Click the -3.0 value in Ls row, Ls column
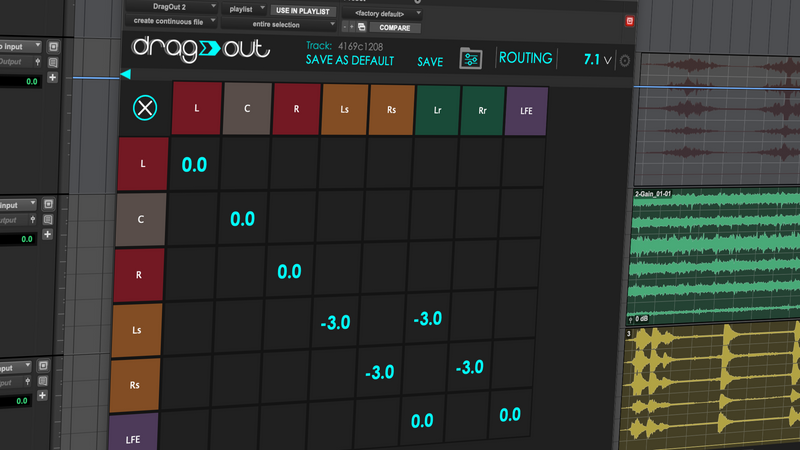The image size is (800, 450). click(x=335, y=322)
